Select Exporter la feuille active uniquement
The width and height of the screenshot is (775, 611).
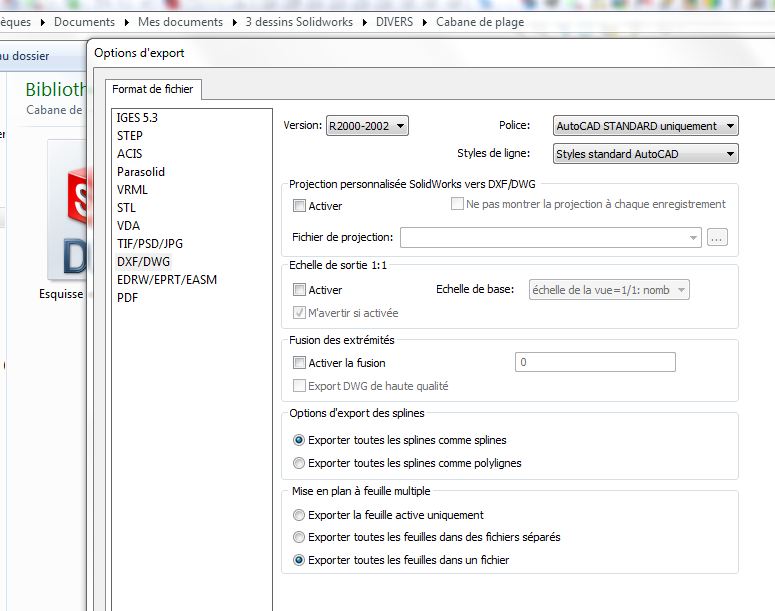coord(299,515)
